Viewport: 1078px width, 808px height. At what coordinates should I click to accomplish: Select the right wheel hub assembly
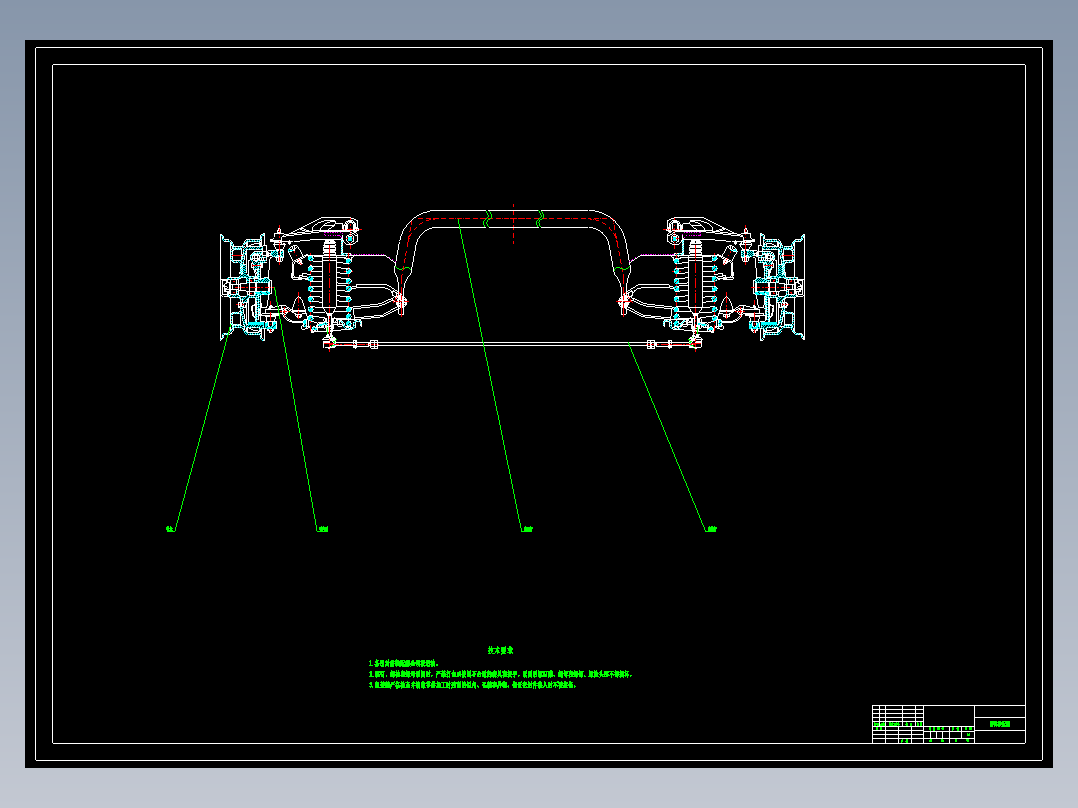click(780, 287)
